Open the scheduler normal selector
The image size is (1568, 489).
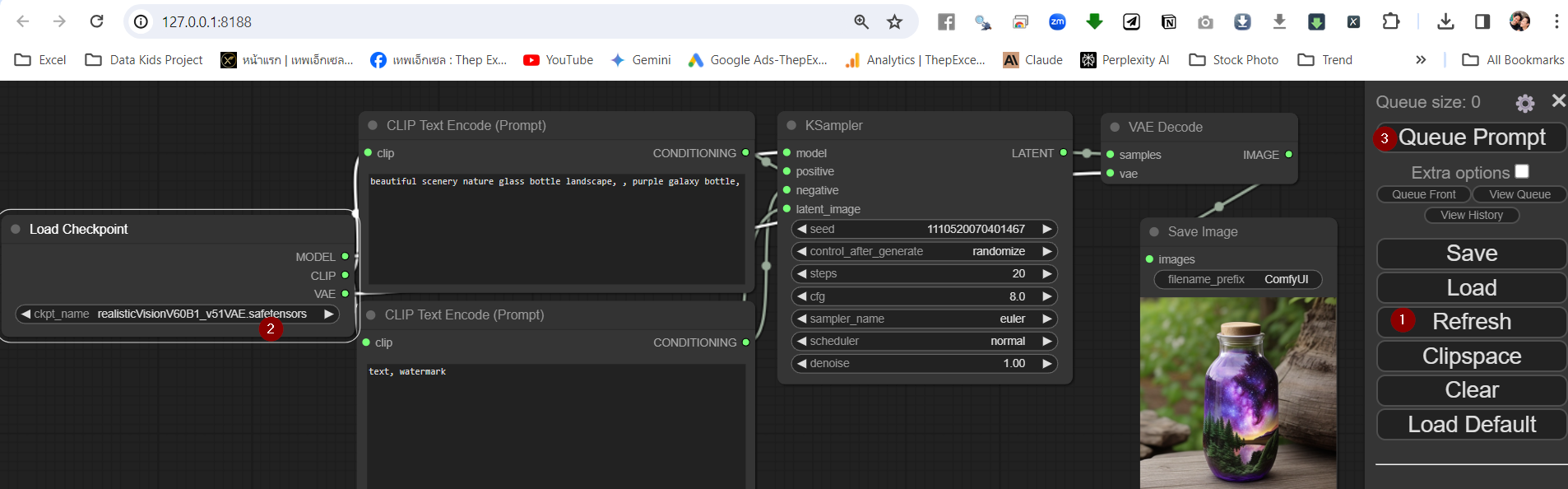pyautogui.click(x=924, y=341)
